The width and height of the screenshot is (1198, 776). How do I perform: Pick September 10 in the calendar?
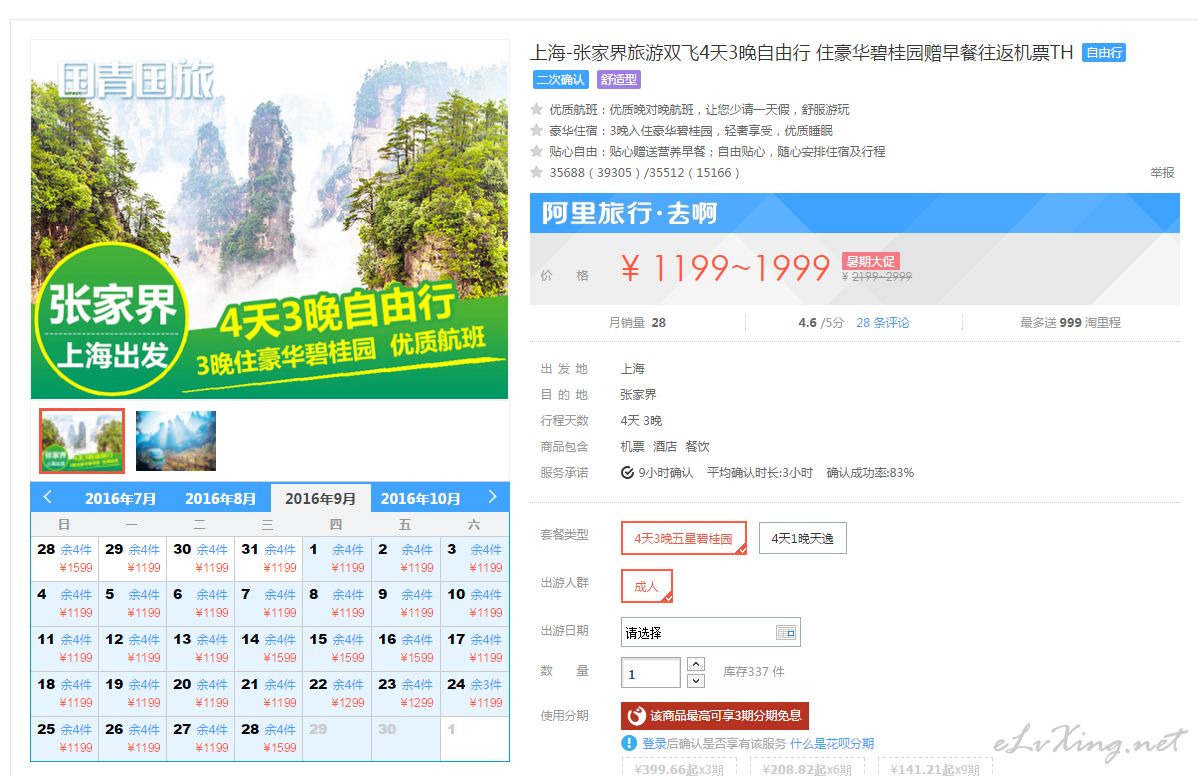pos(474,603)
